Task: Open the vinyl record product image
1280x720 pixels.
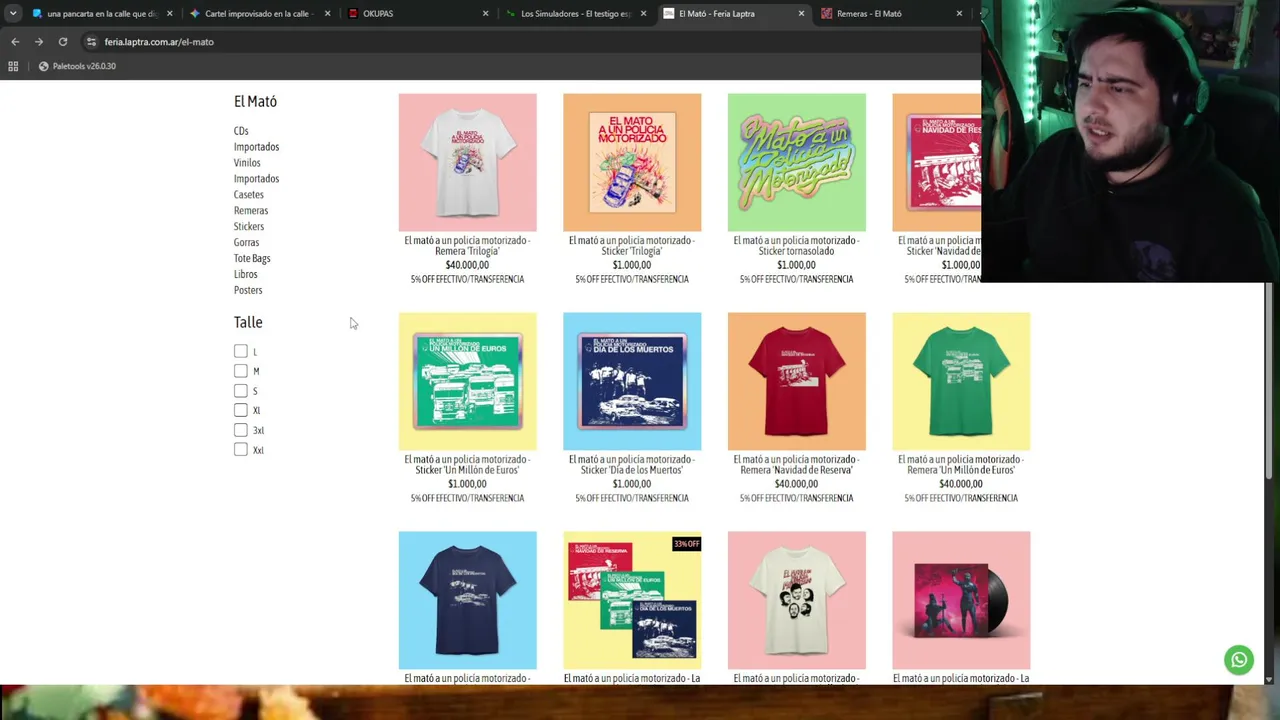Action: [x=961, y=600]
